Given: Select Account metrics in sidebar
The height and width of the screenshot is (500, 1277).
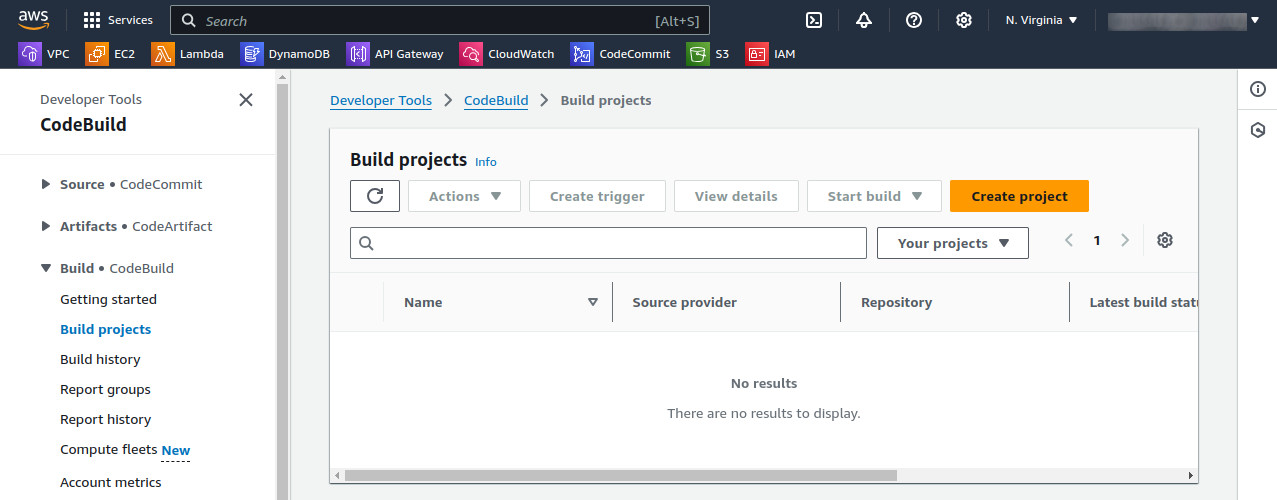Looking at the screenshot, I should (110, 482).
